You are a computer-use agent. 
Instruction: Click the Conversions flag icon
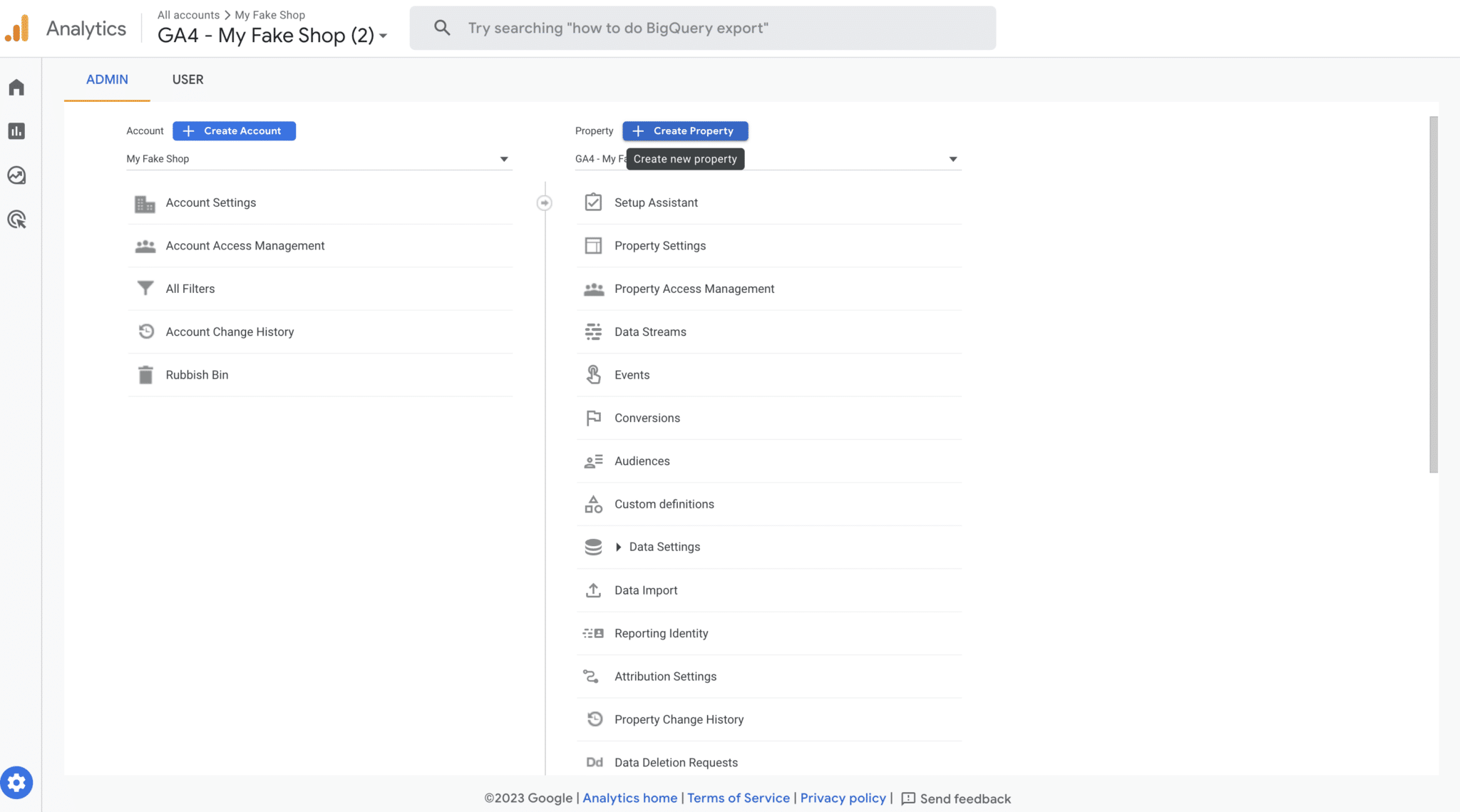(593, 418)
